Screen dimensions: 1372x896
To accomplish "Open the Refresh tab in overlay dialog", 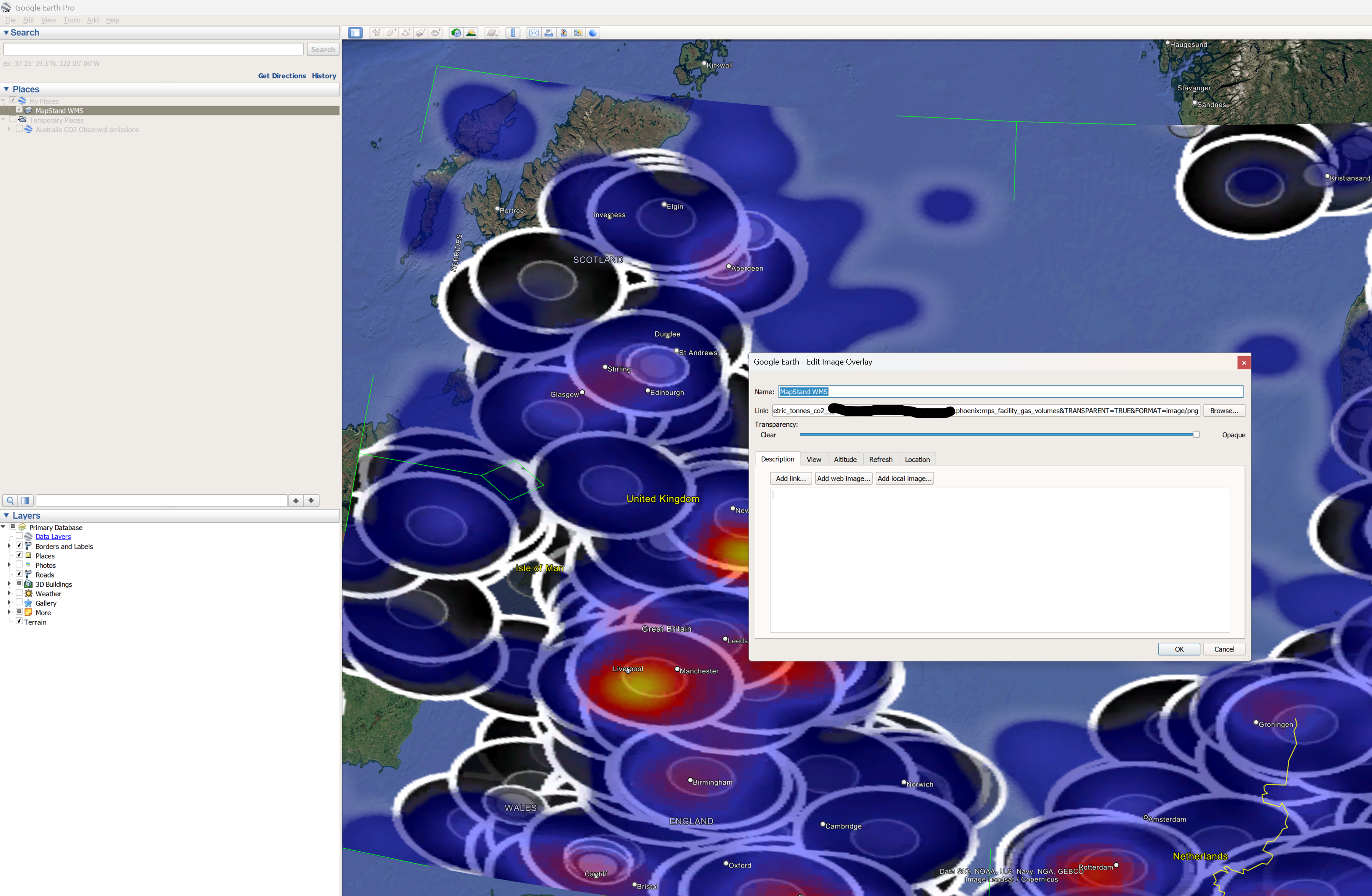I will click(x=880, y=460).
